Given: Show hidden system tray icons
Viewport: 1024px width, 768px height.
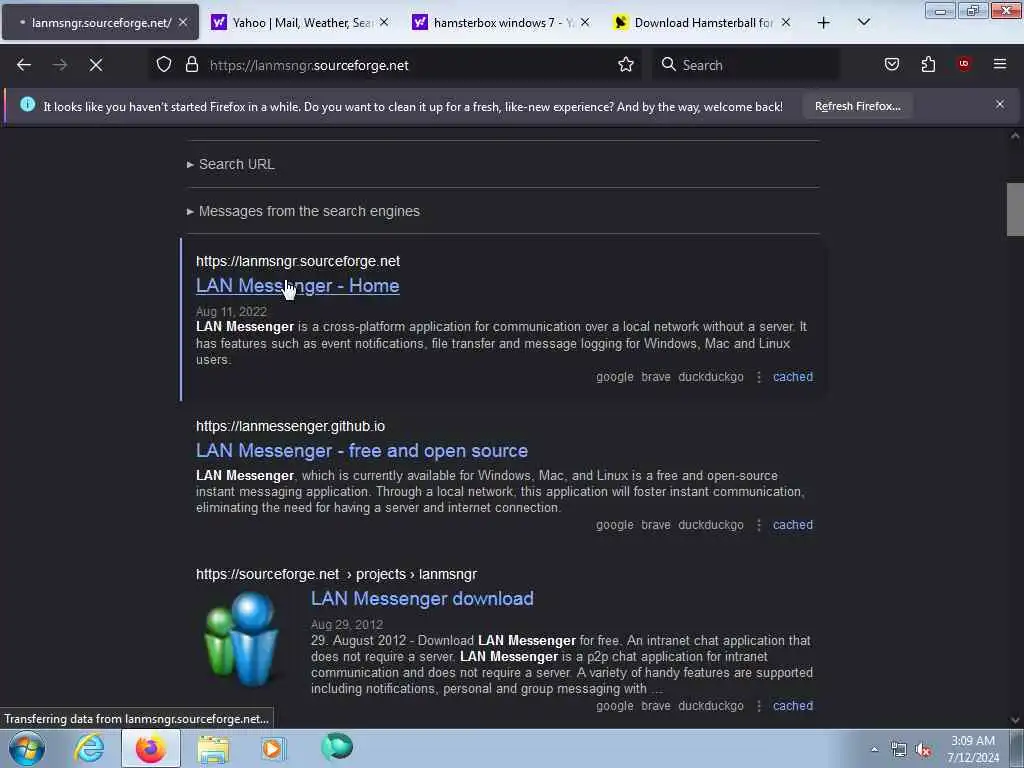Looking at the screenshot, I should pos(874,749).
